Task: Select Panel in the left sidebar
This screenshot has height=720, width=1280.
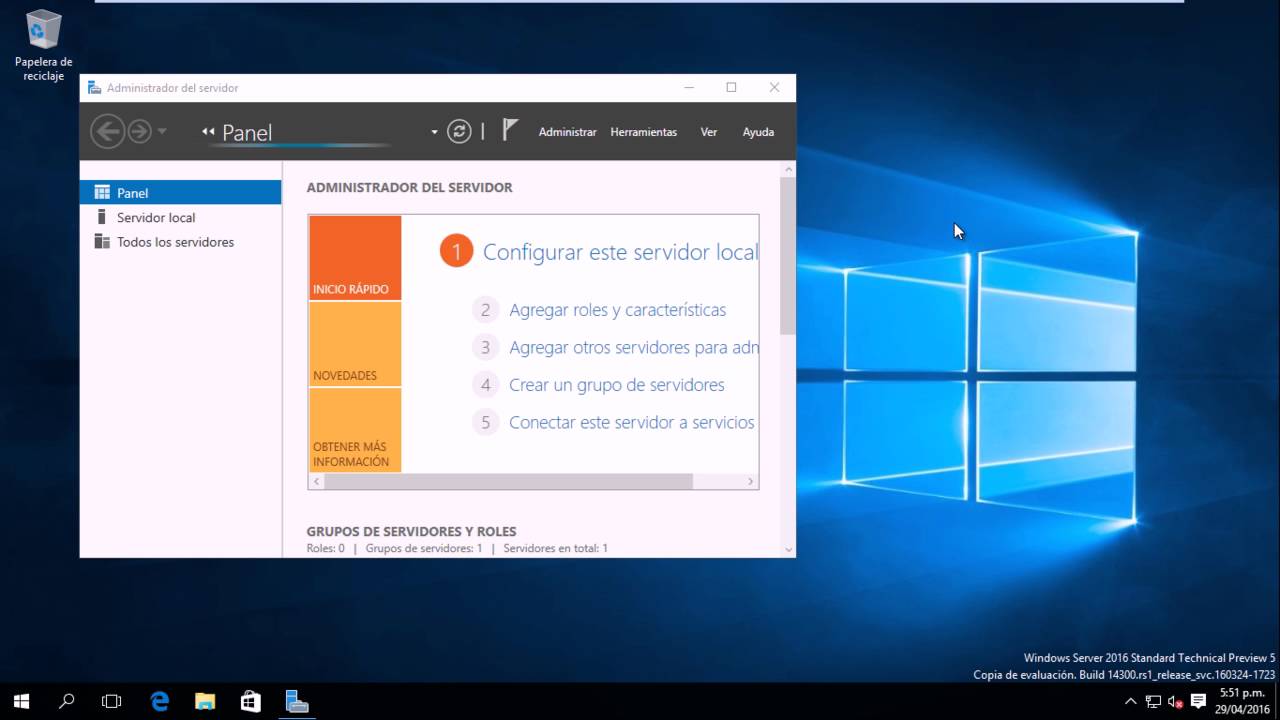Action: click(180, 192)
